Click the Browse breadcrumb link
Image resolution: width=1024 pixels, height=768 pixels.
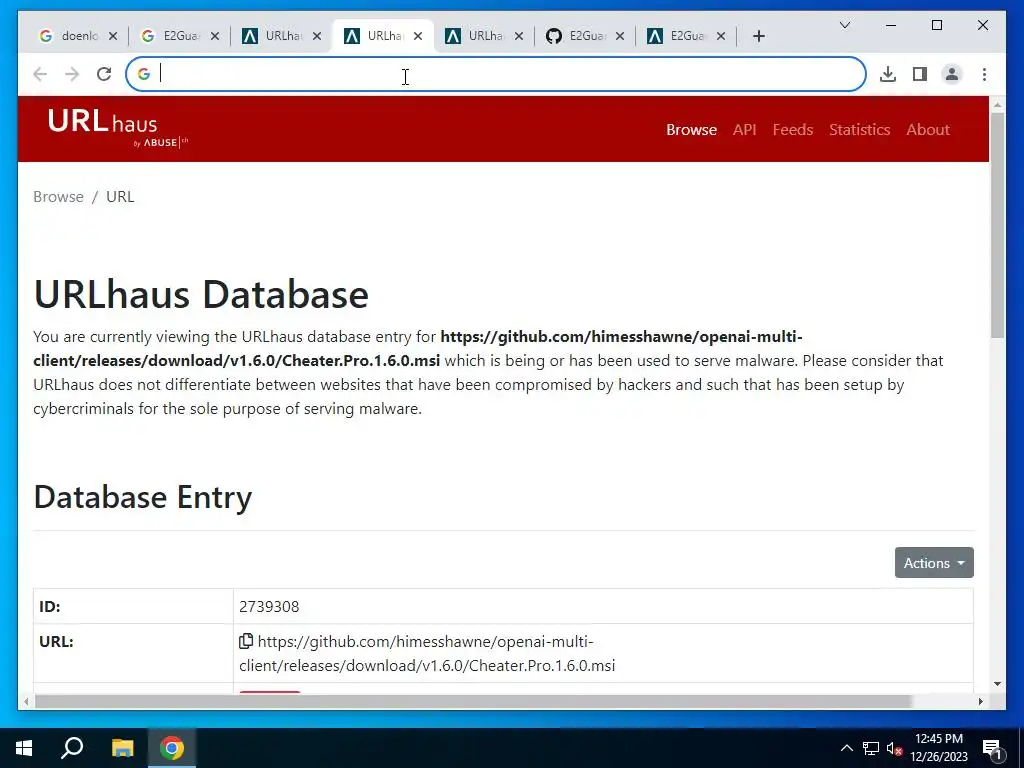[x=58, y=197]
